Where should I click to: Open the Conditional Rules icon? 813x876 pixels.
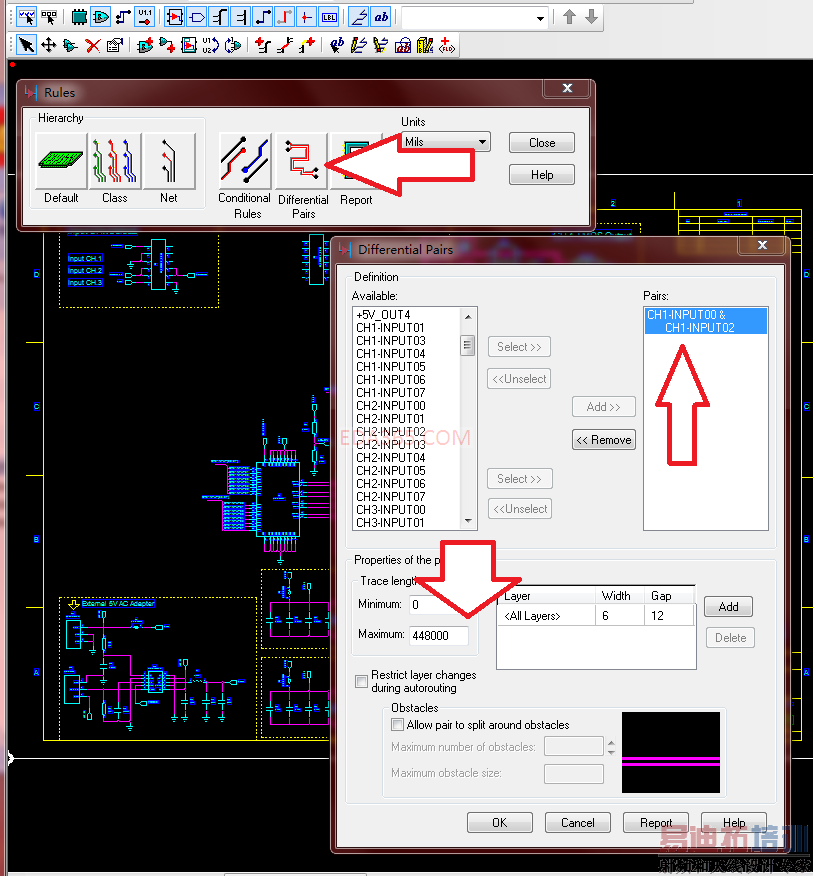(x=246, y=161)
